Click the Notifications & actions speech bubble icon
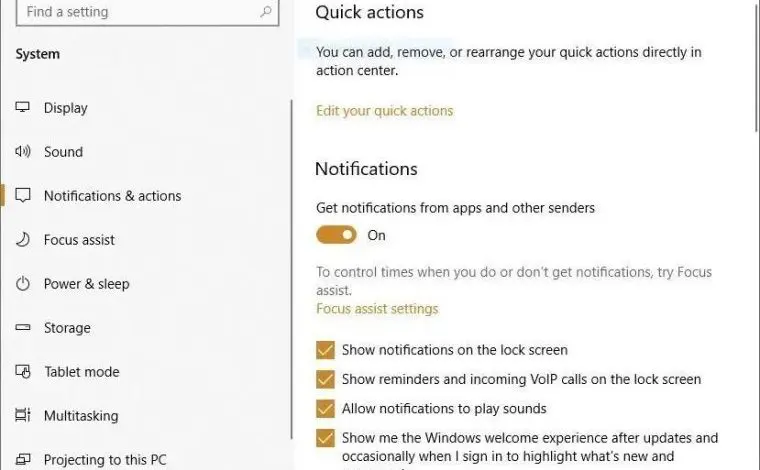The image size is (760, 470). [x=23, y=195]
